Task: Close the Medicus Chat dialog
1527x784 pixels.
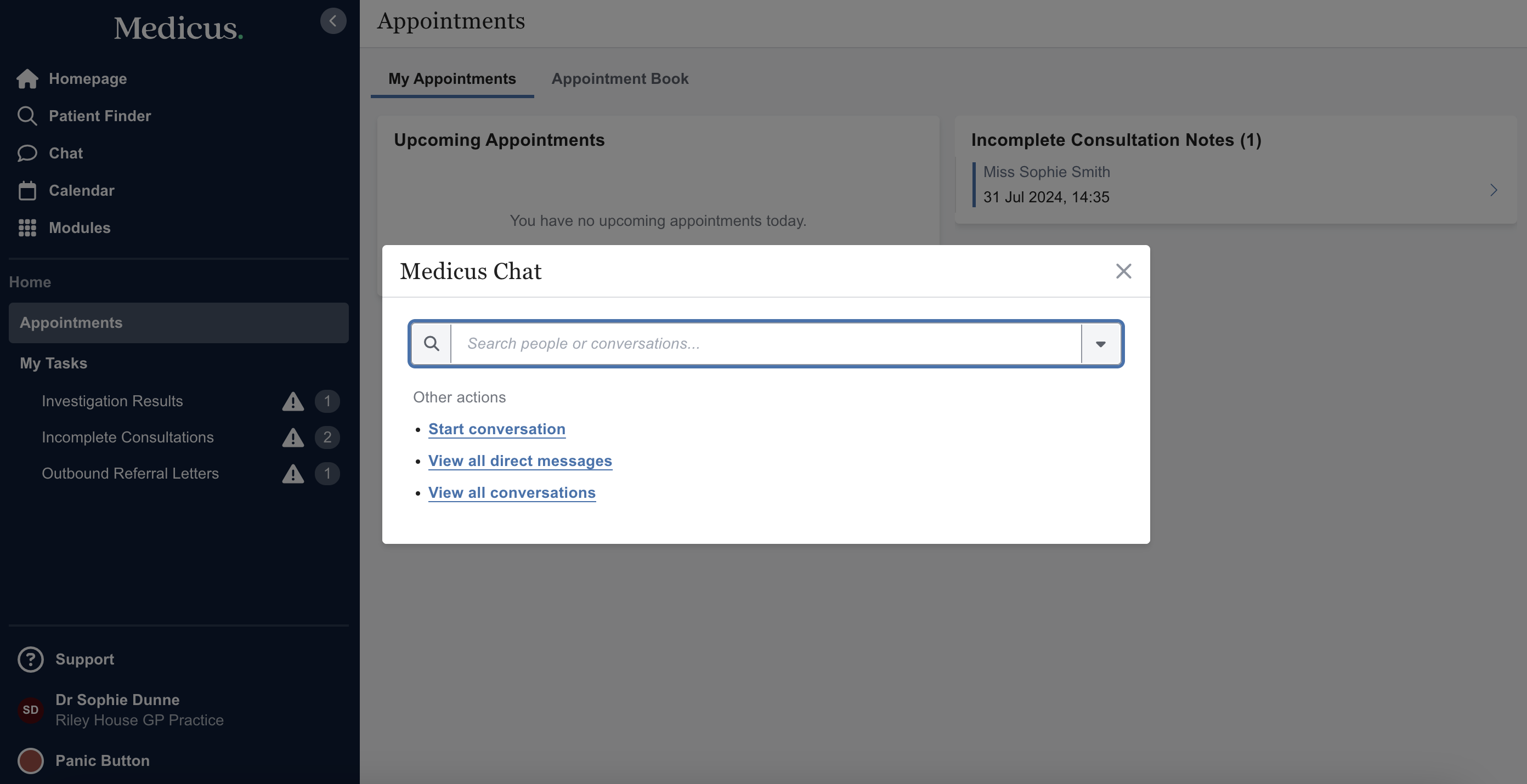Action: [x=1123, y=271]
